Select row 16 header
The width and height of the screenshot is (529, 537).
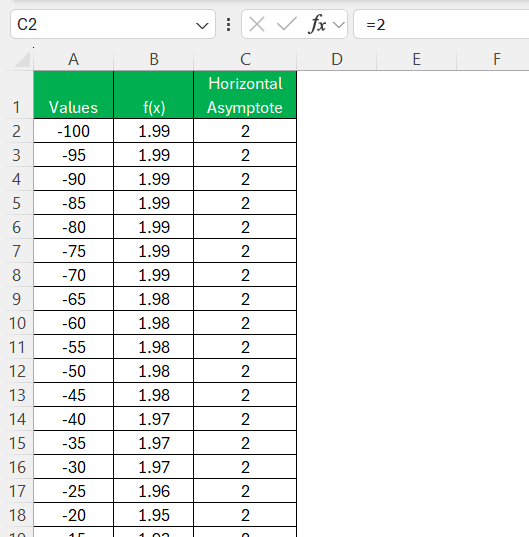[x=16, y=466]
